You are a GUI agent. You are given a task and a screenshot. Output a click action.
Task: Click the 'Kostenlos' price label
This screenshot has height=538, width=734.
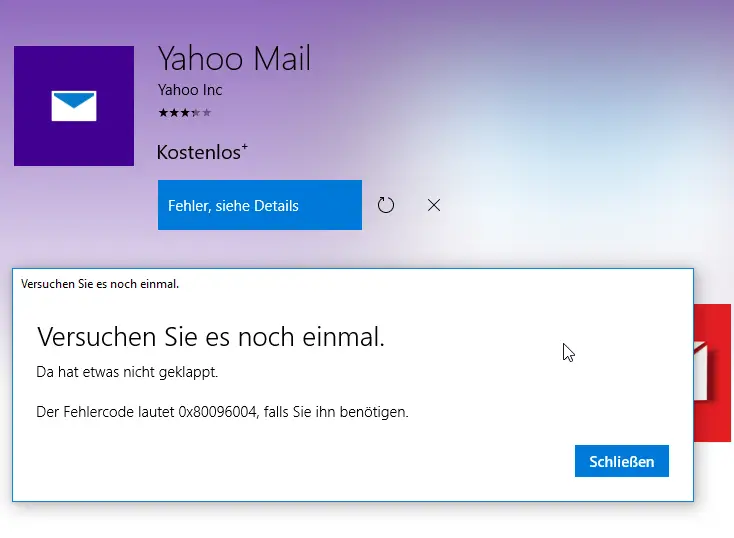click(202, 153)
